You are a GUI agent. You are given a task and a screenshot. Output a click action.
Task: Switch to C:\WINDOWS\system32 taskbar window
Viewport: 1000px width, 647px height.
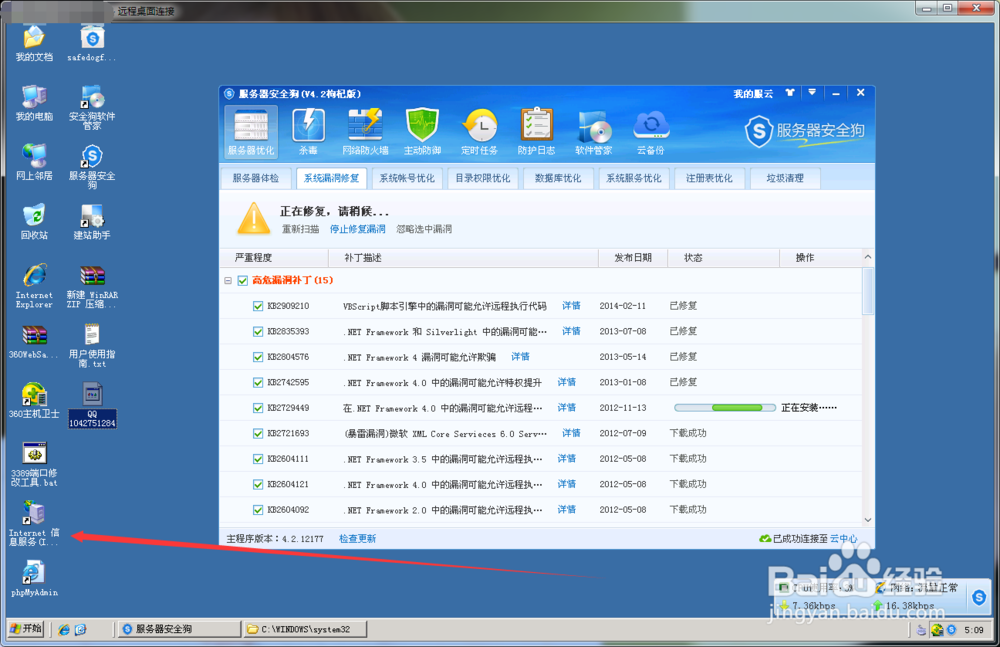point(305,629)
